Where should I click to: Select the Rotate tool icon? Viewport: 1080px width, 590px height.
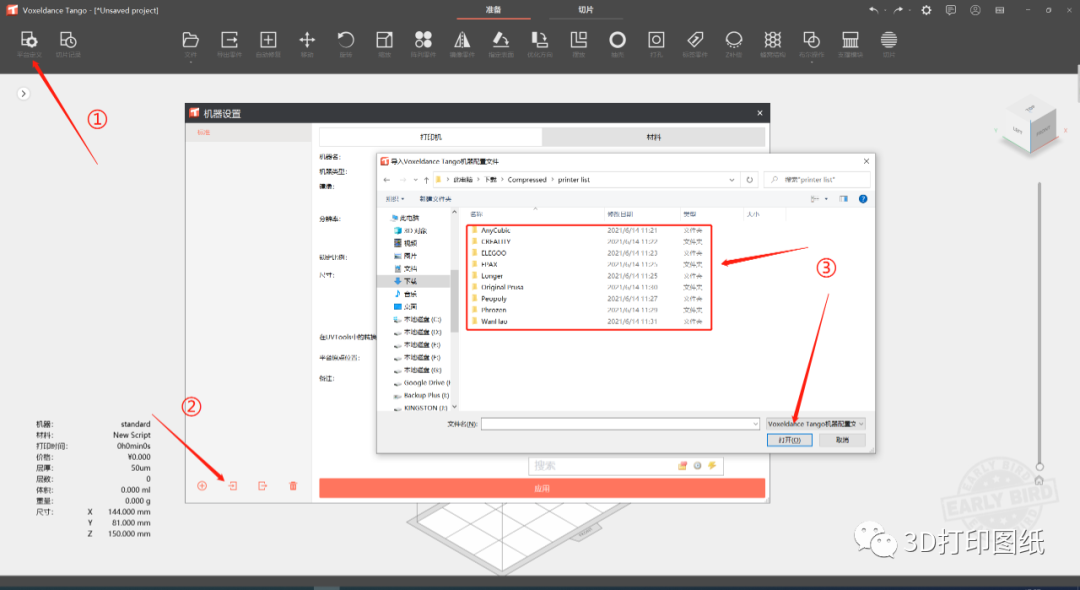tap(346, 40)
